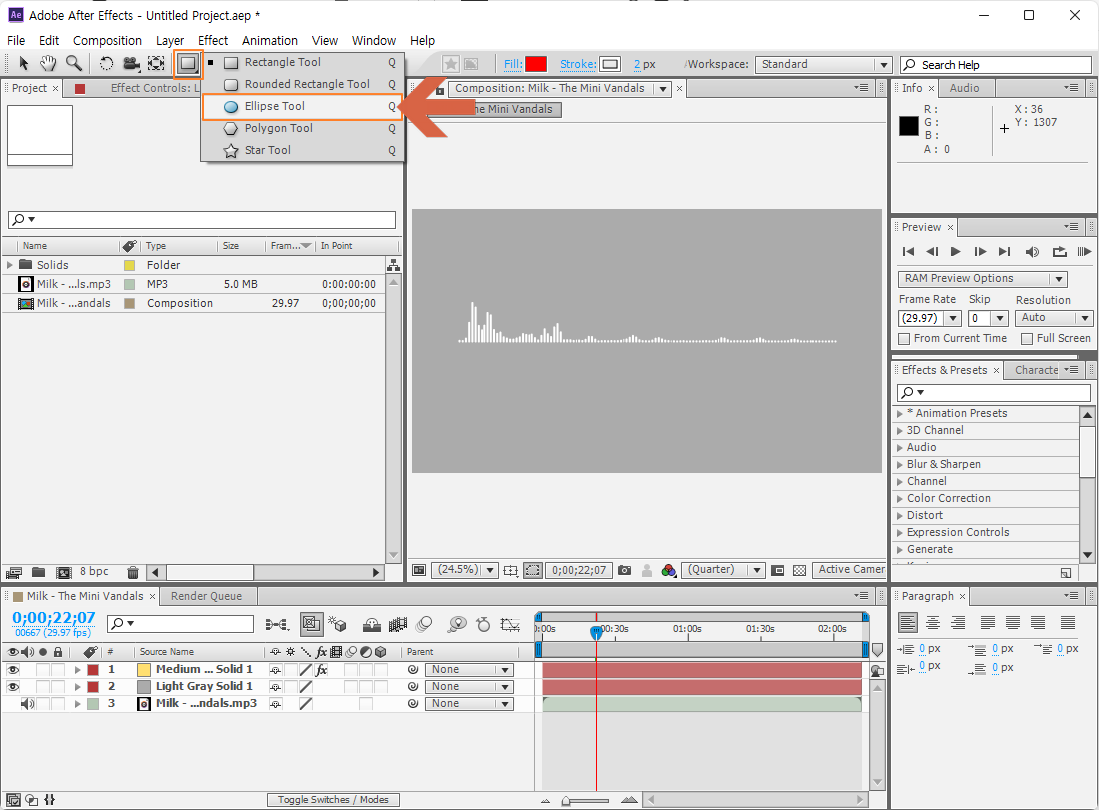Step back one frame in Preview
Viewport: 1099px width, 810px height.
[x=931, y=252]
